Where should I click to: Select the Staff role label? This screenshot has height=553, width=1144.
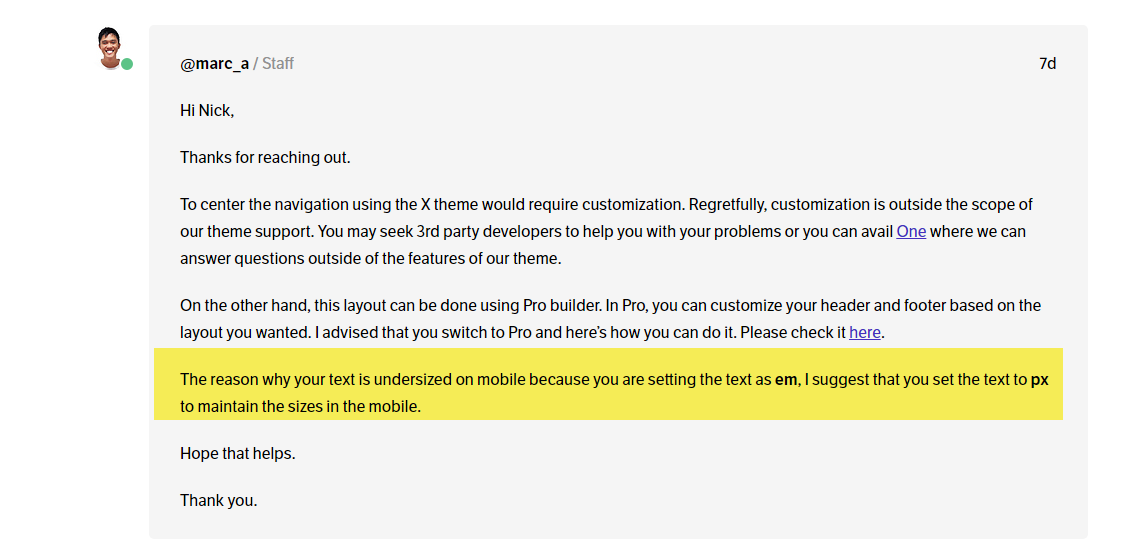(x=278, y=64)
